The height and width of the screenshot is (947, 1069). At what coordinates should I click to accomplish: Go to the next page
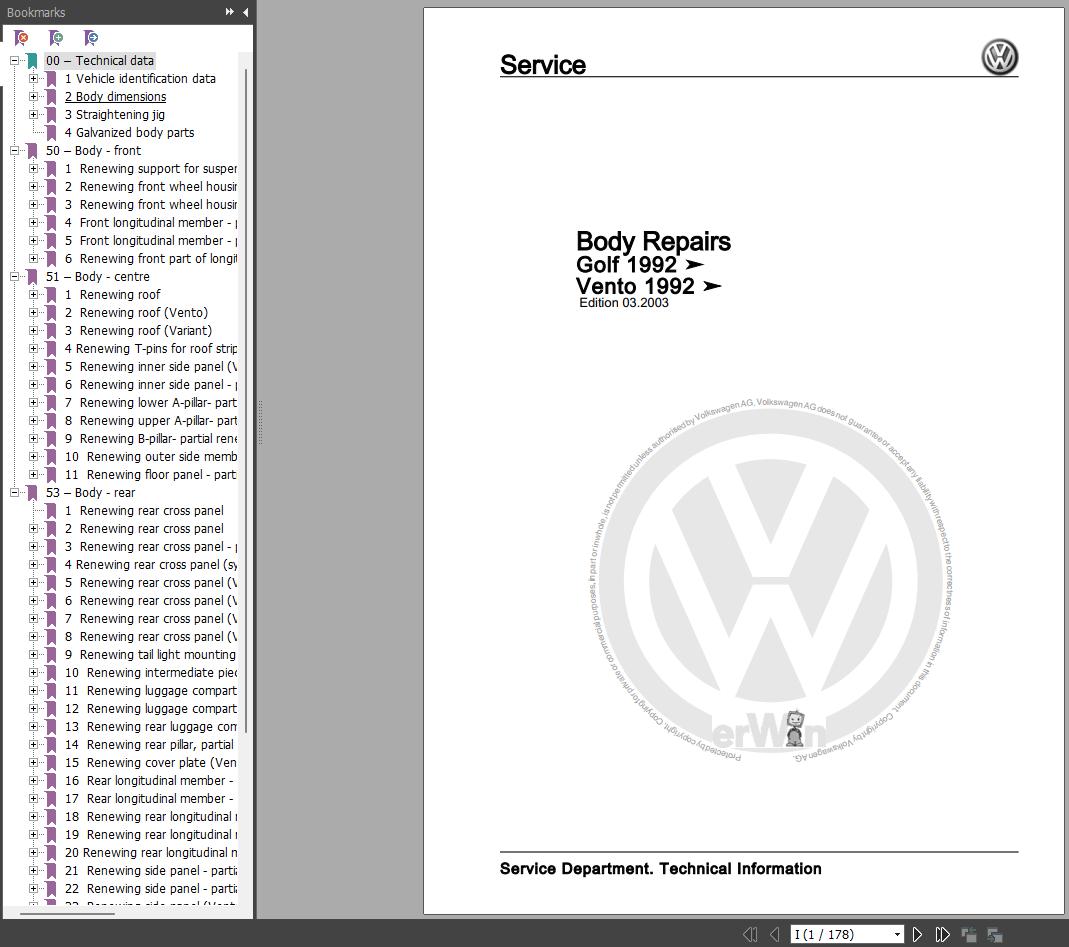917,934
